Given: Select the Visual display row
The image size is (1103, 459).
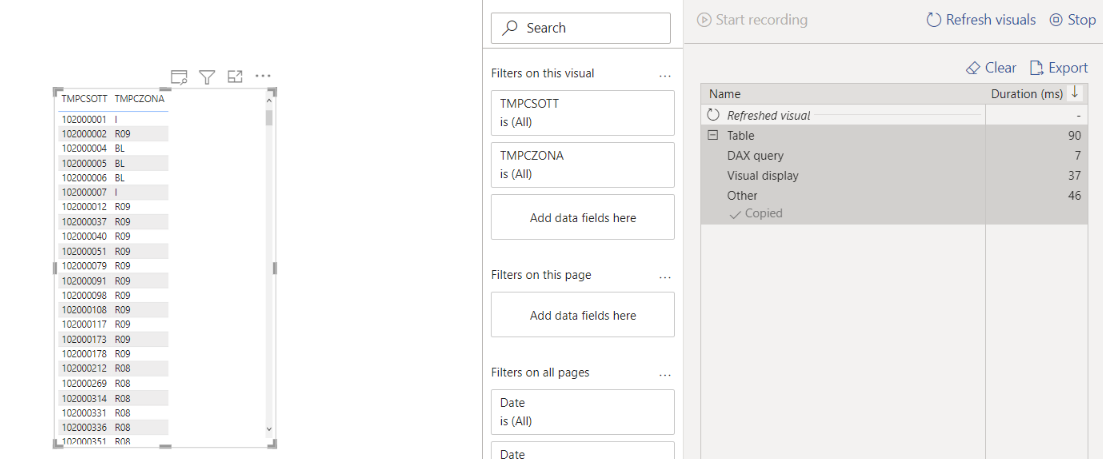Looking at the screenshot, I should pos(893,176).
